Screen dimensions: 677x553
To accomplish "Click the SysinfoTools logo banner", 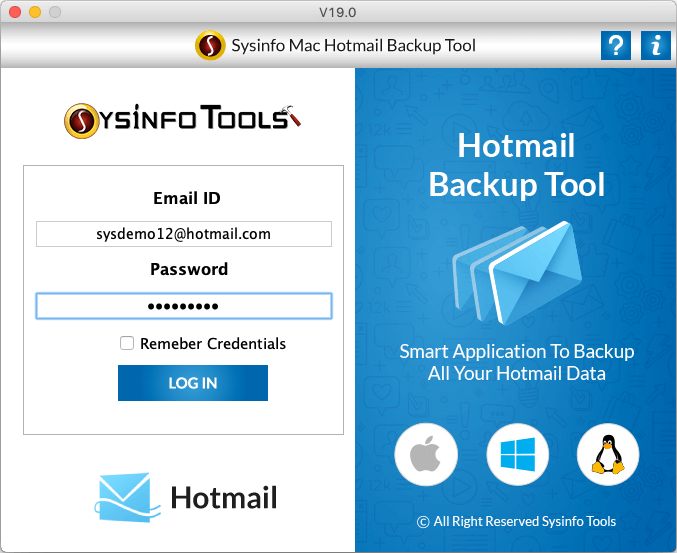I will 182,120.
